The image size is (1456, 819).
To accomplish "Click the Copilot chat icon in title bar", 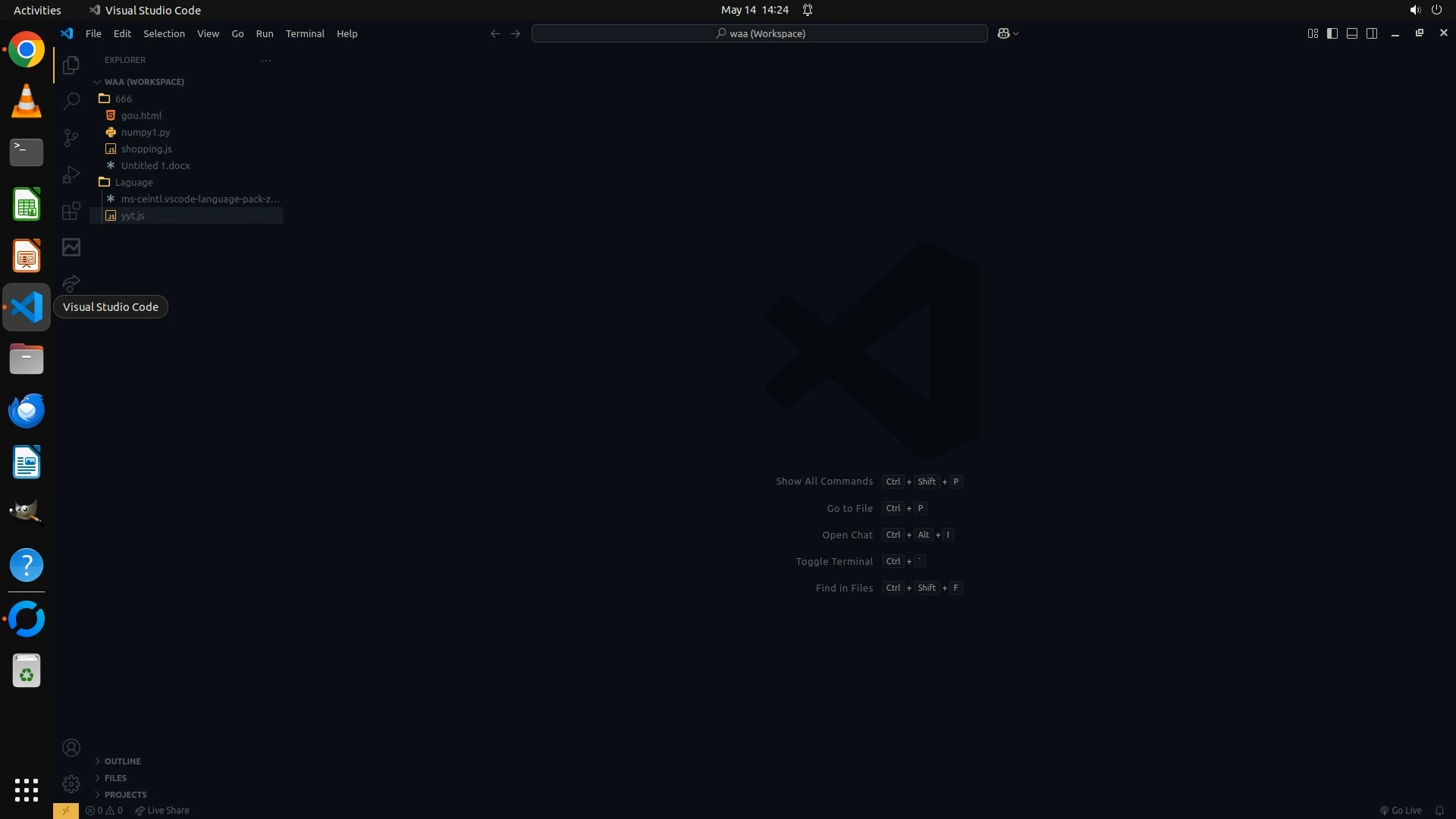I will (x=1003, y=33).
